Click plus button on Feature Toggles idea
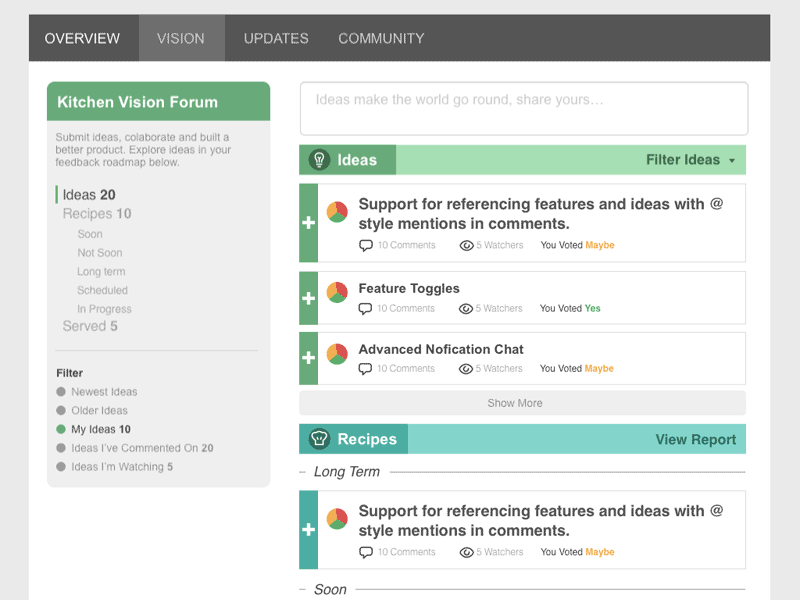 [309, 298]
